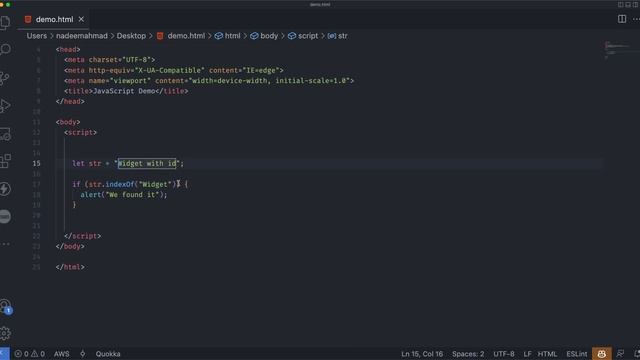The width and height of the screenshot is (640, 360).
Task: Click the script breadcrumb symbol
Action: coord(303,36)
